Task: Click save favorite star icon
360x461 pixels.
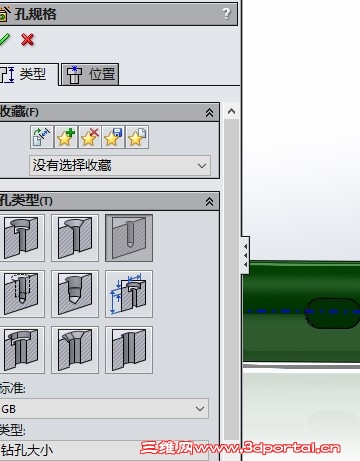Action: point(113,137)
